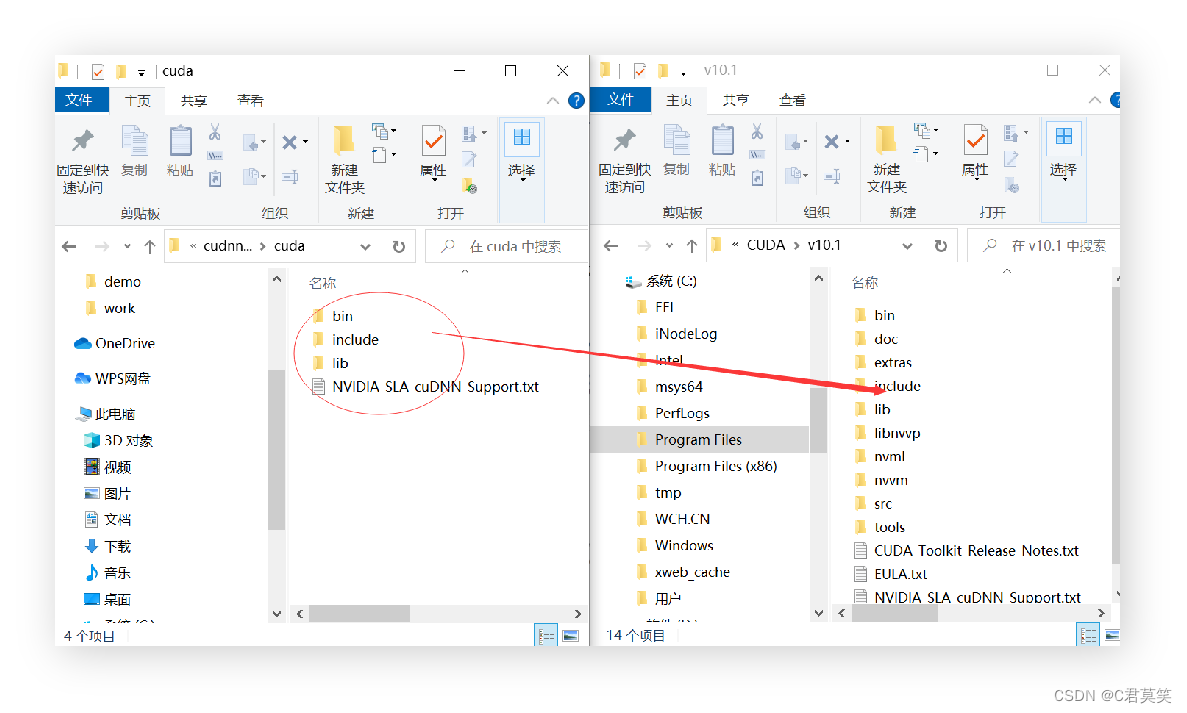
Task: Open View tab in v10.1 window
Action: point(792,100)
